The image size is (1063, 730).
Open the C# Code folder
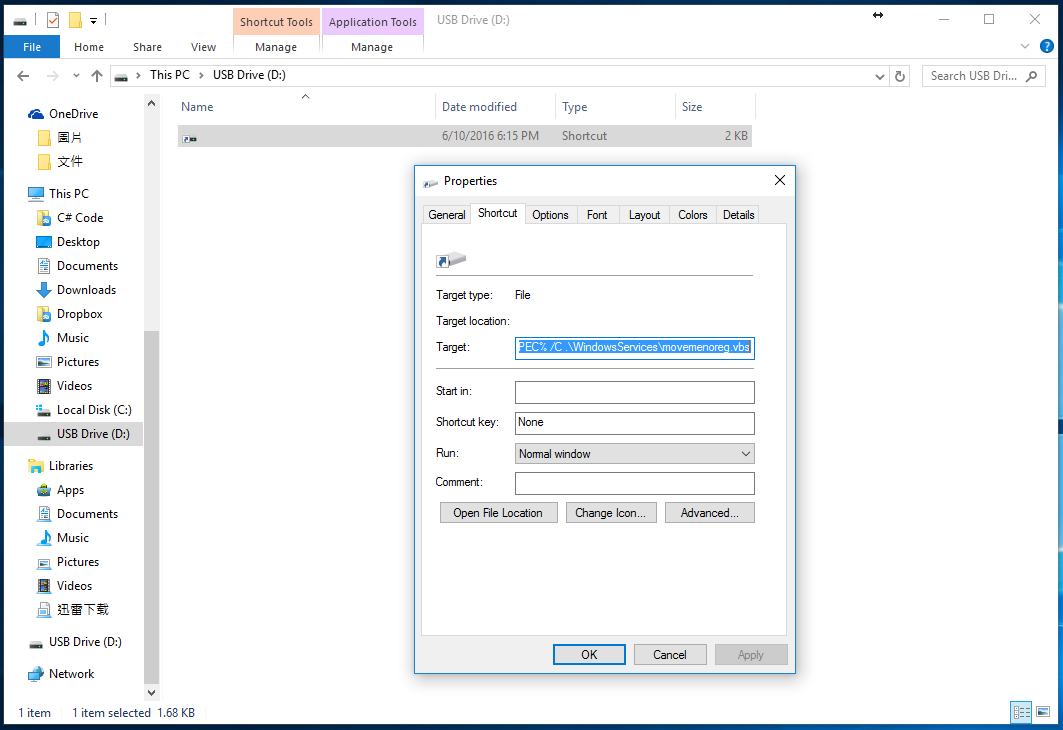click(x=79, y=218)
